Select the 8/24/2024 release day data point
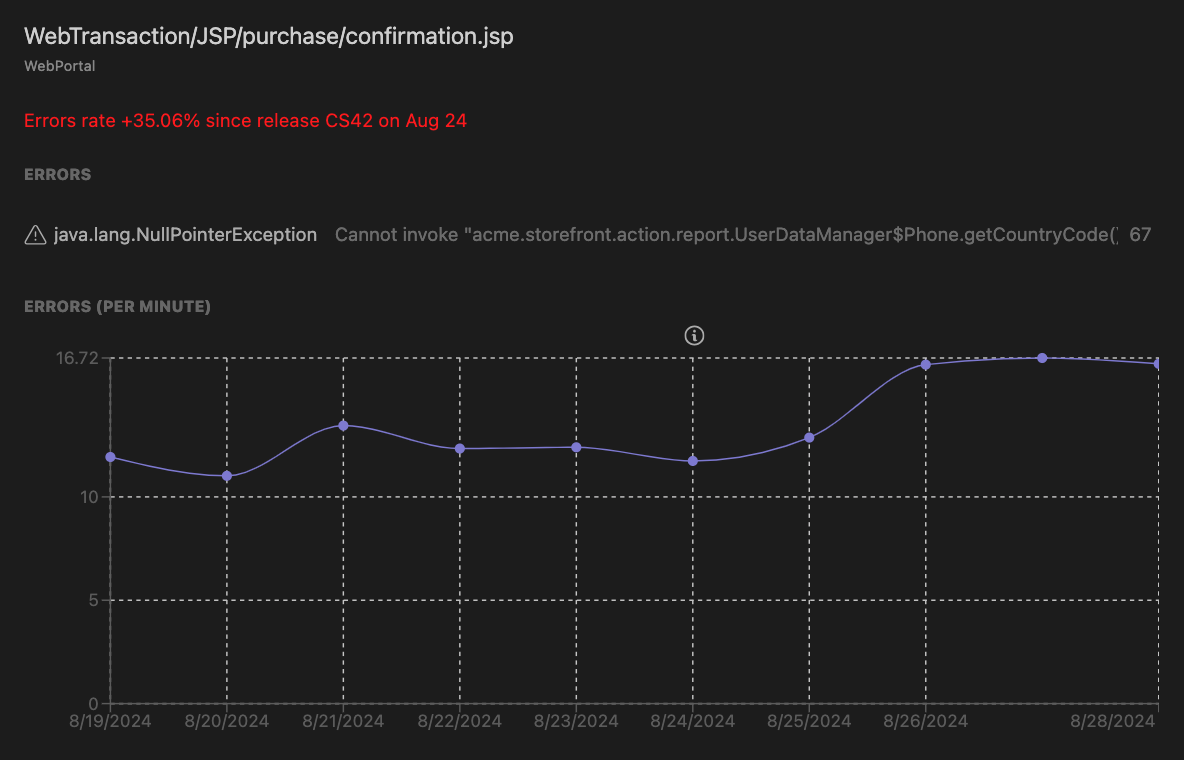This screenshot has width=1184, height=760. click(693, 461)
